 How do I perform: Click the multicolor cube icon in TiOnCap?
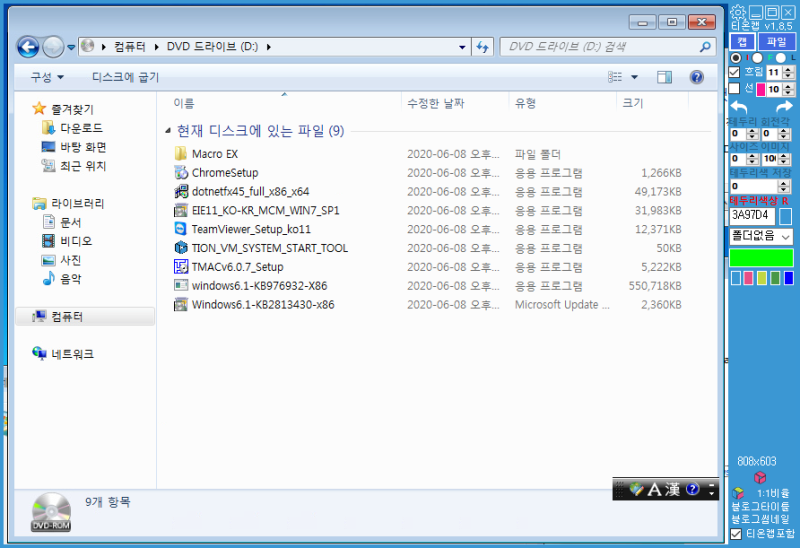pos(738,493)
